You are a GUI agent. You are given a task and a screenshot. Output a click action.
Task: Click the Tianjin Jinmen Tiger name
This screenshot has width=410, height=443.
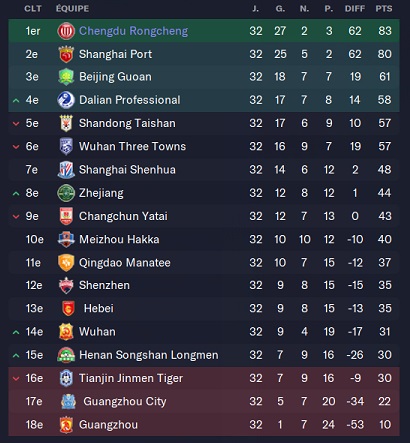pyautogui.click(x=131, y=378)
